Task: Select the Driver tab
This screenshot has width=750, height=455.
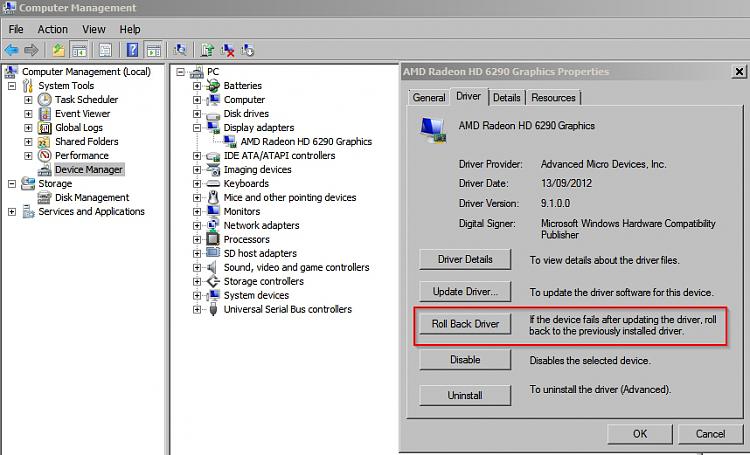Action: click(469, 97)
